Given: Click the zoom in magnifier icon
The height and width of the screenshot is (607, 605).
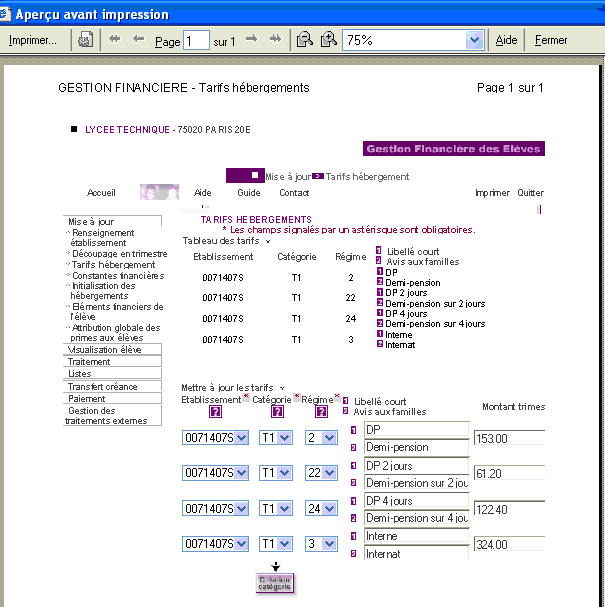Looking at the screenshot, I should 329,39.
